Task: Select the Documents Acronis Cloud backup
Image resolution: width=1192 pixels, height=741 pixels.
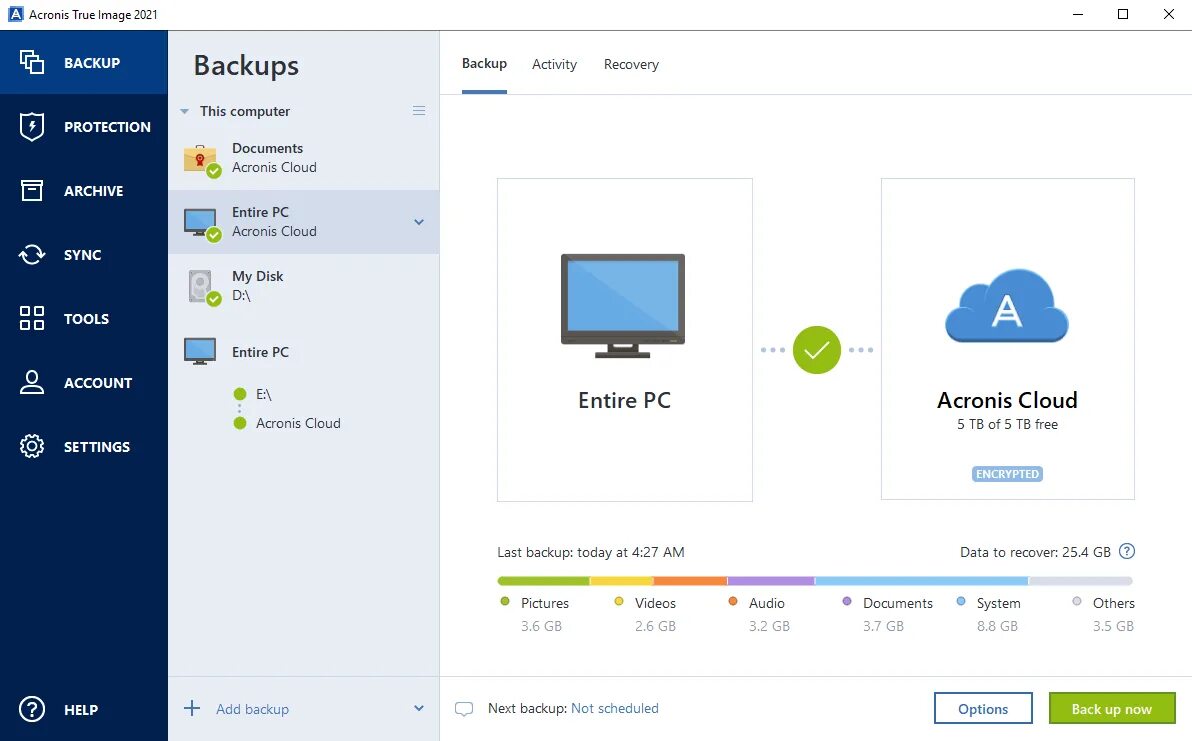Action: point(303,158)
